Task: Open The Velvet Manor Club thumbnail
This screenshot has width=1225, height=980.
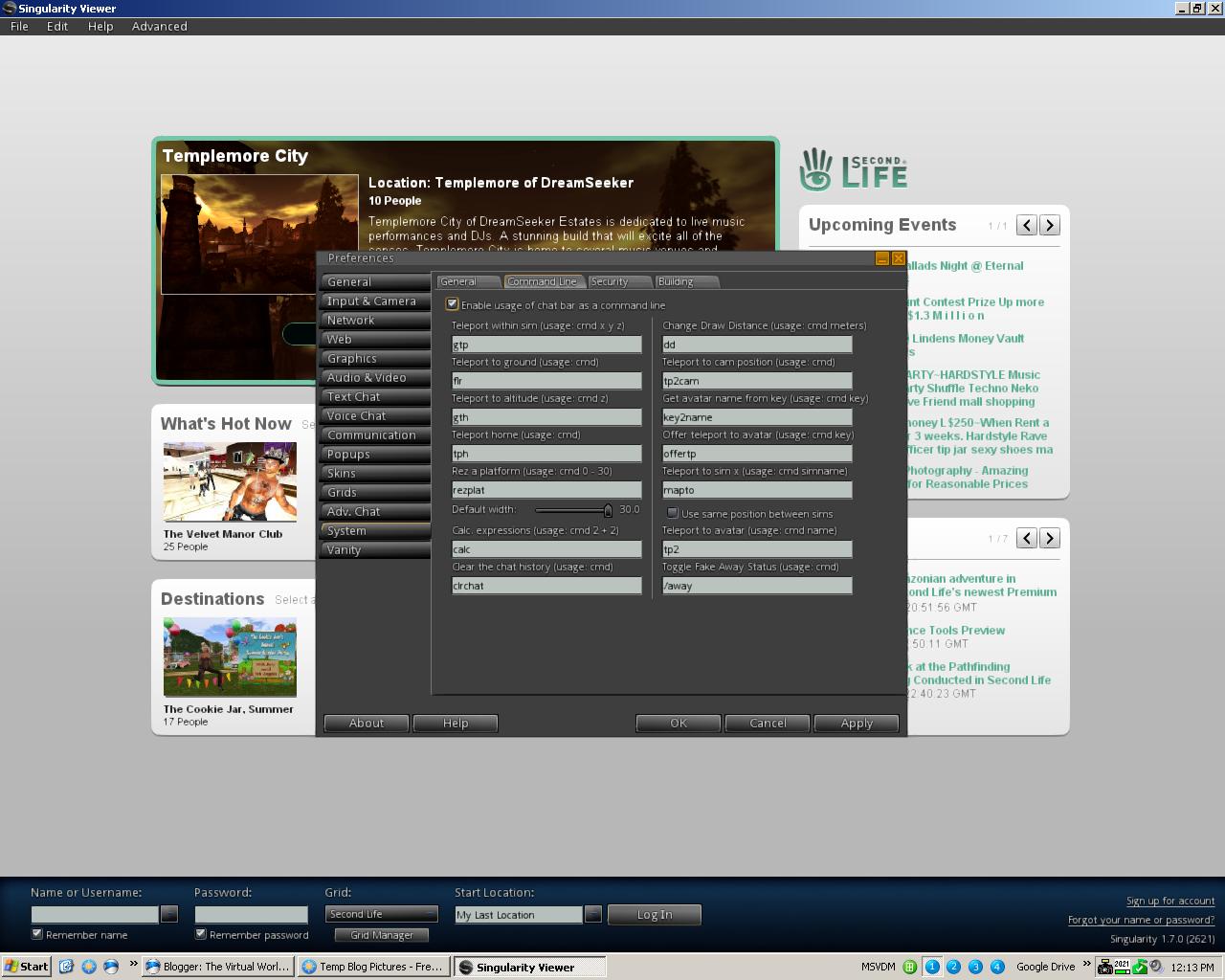Action: pos(229,481)
